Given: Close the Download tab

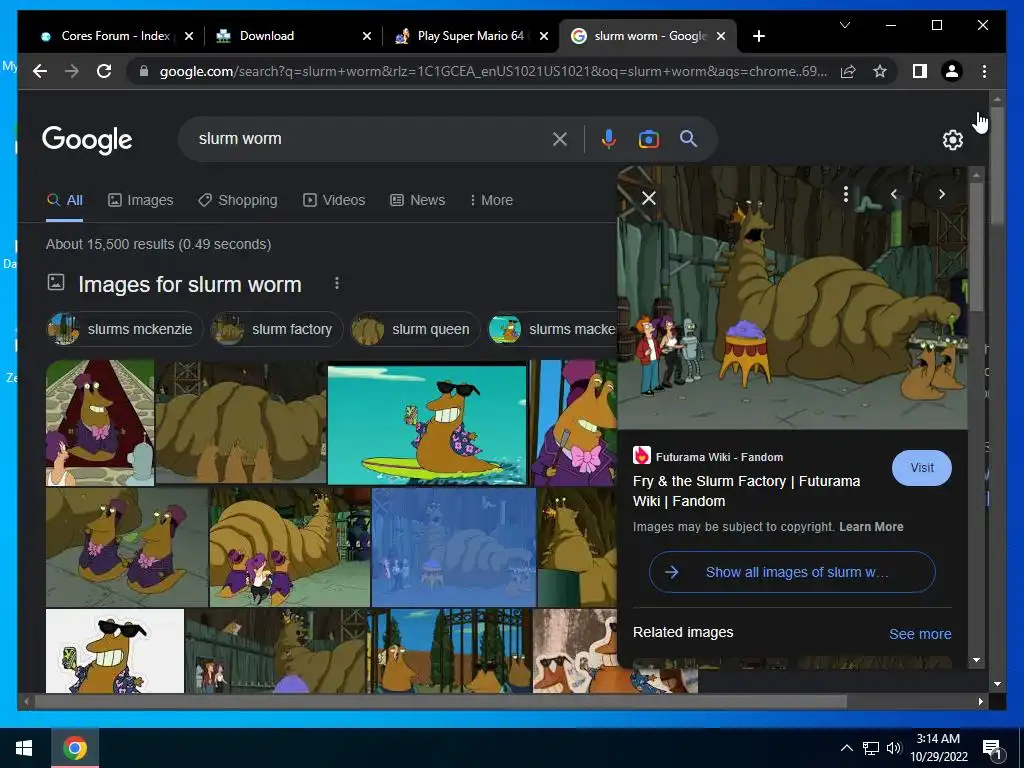Looking at the screenshot, I should coord(367,36).
